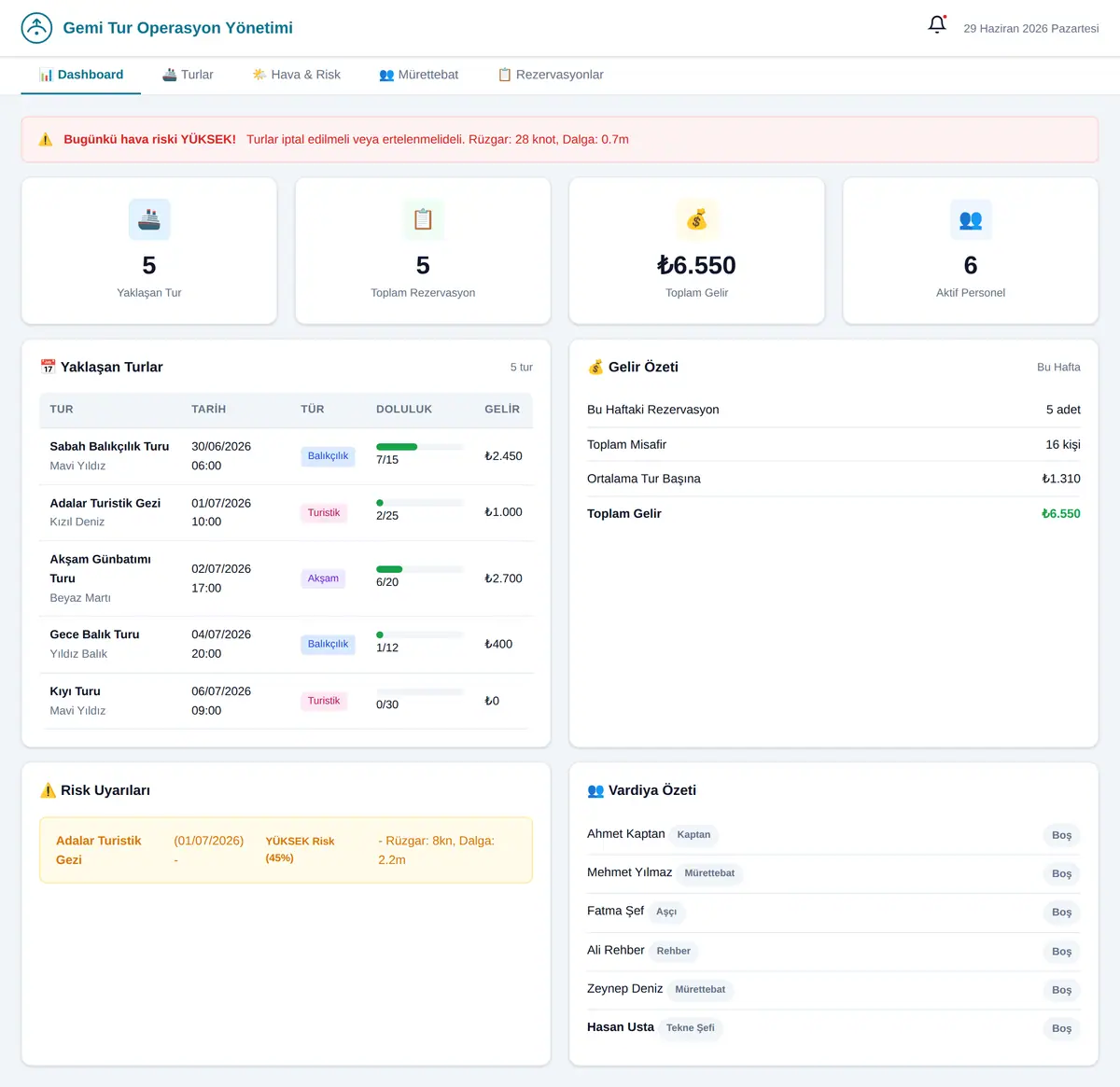
Task: Click the warning icon beside Risk Uyarıları
Action: [48, 790]
